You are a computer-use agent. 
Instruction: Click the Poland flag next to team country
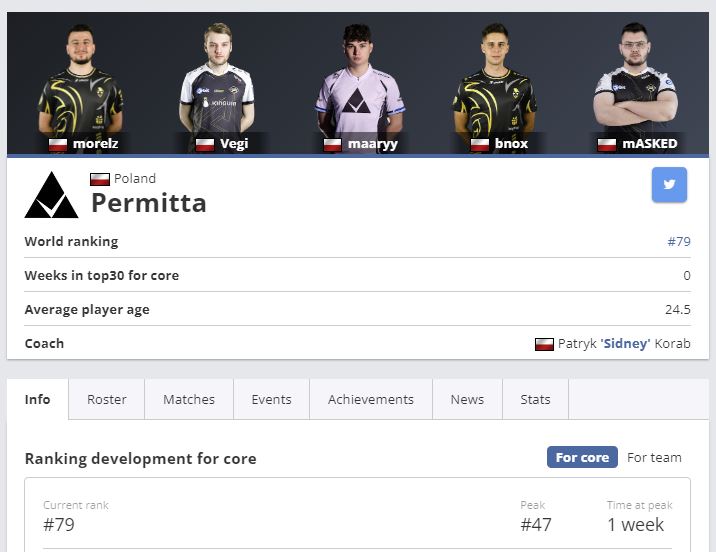(x=100, y=179)
